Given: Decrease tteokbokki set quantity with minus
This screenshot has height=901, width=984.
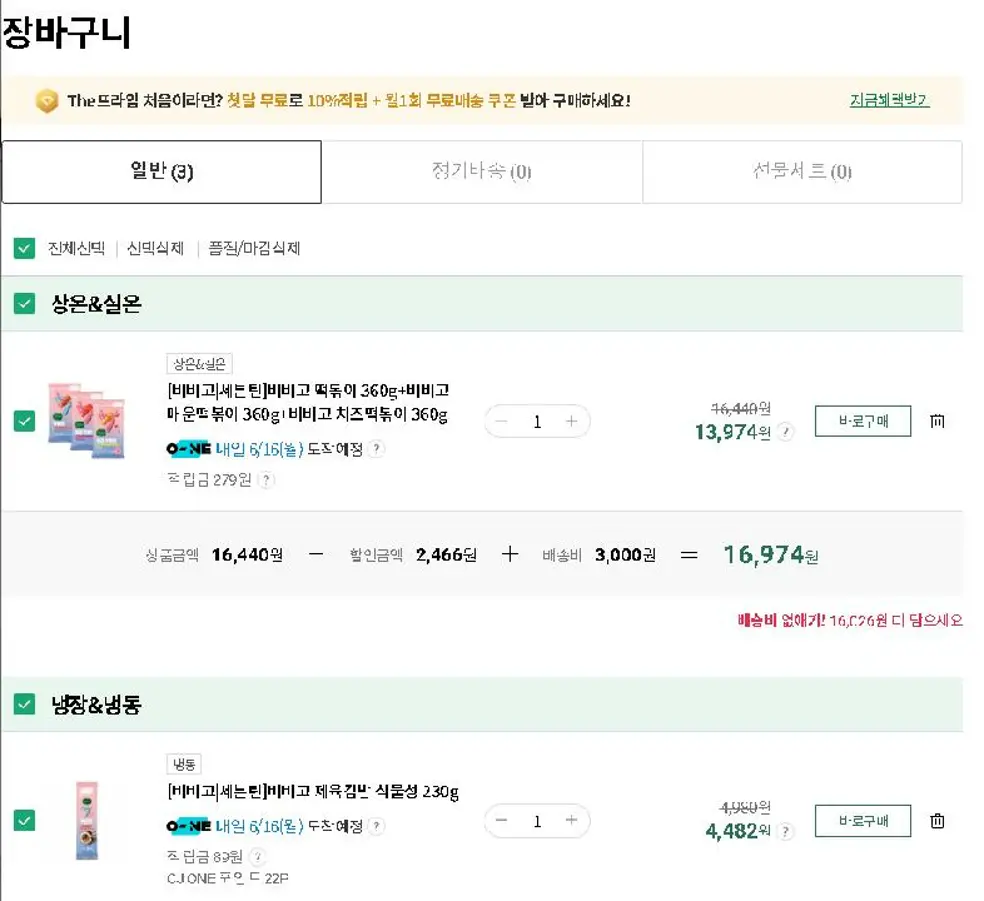Looking at the screenshot, I should click(x=502, y=421).
